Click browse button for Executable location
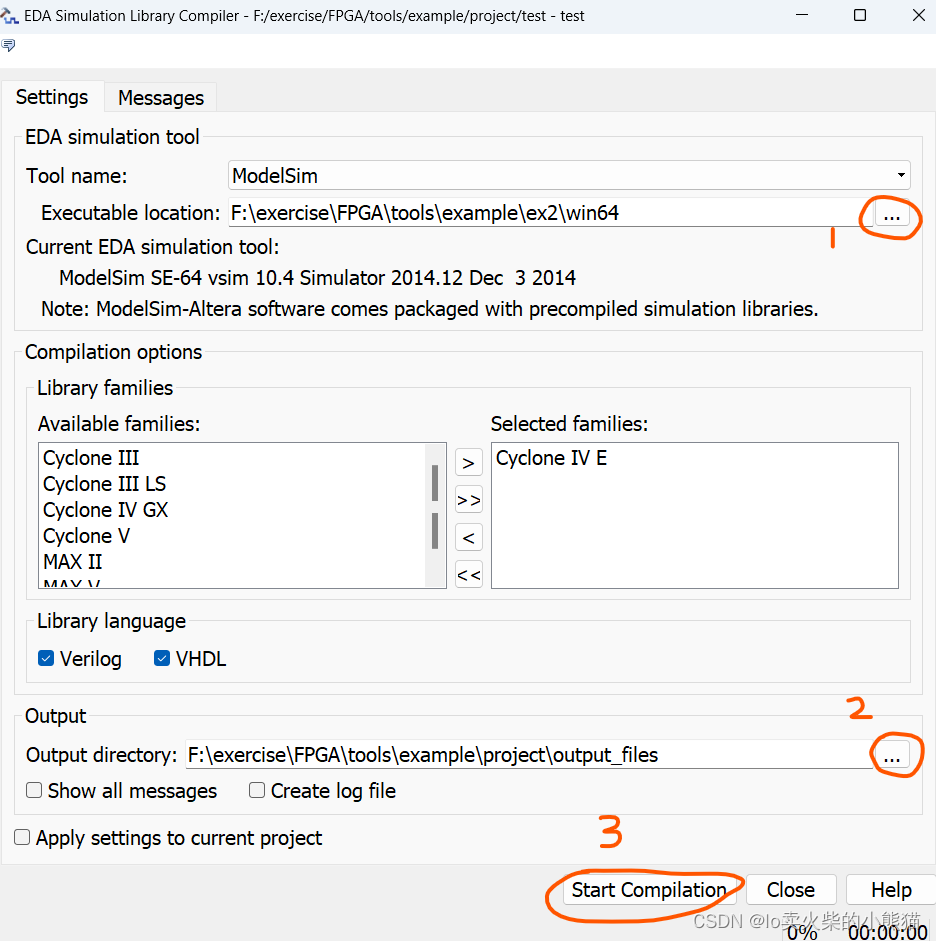 click(893, 214)
